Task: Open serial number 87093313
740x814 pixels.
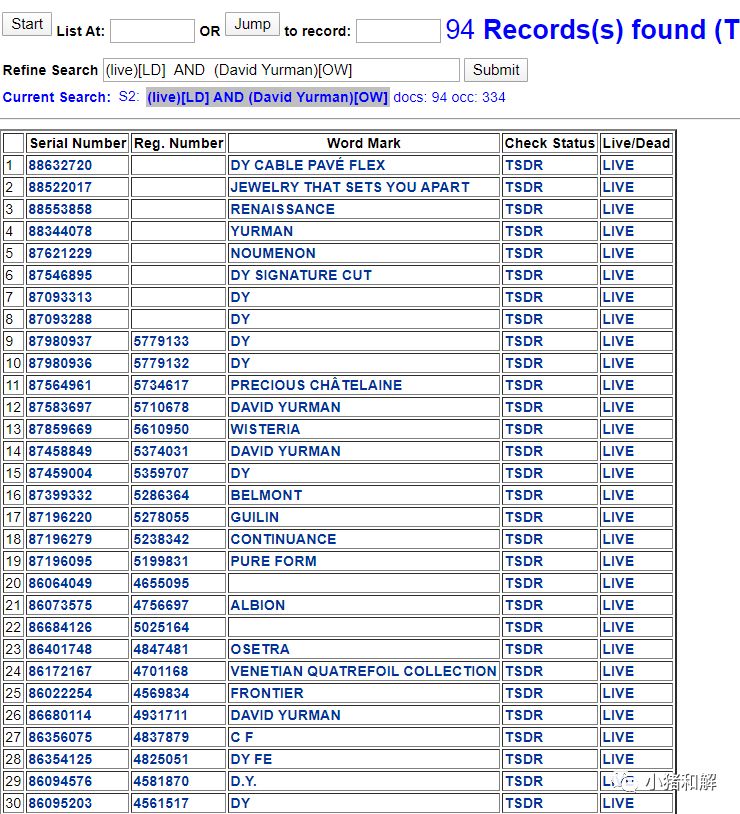Action: click(60, 297)
